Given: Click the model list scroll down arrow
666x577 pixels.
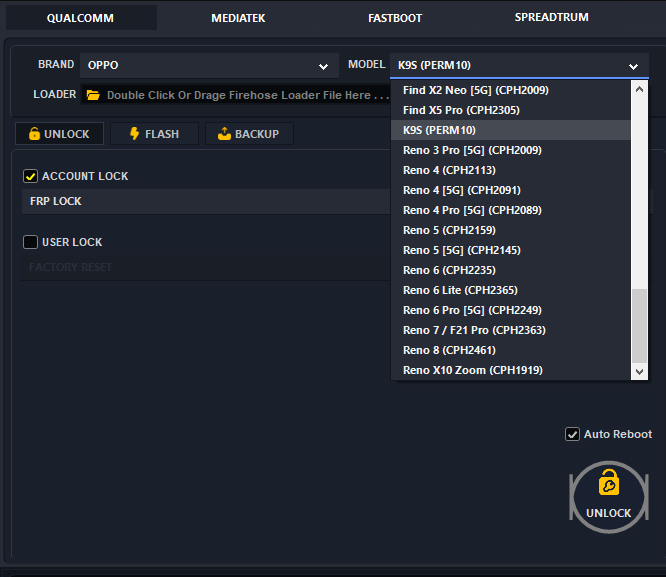Looking at the screenshot, I should point(640,372).
